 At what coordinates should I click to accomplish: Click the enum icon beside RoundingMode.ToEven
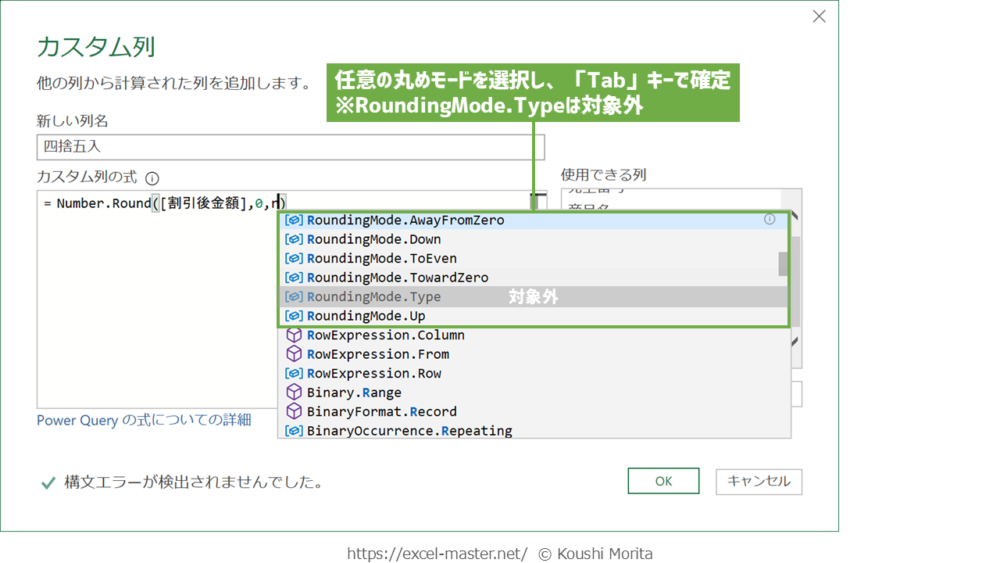(294, 258)
